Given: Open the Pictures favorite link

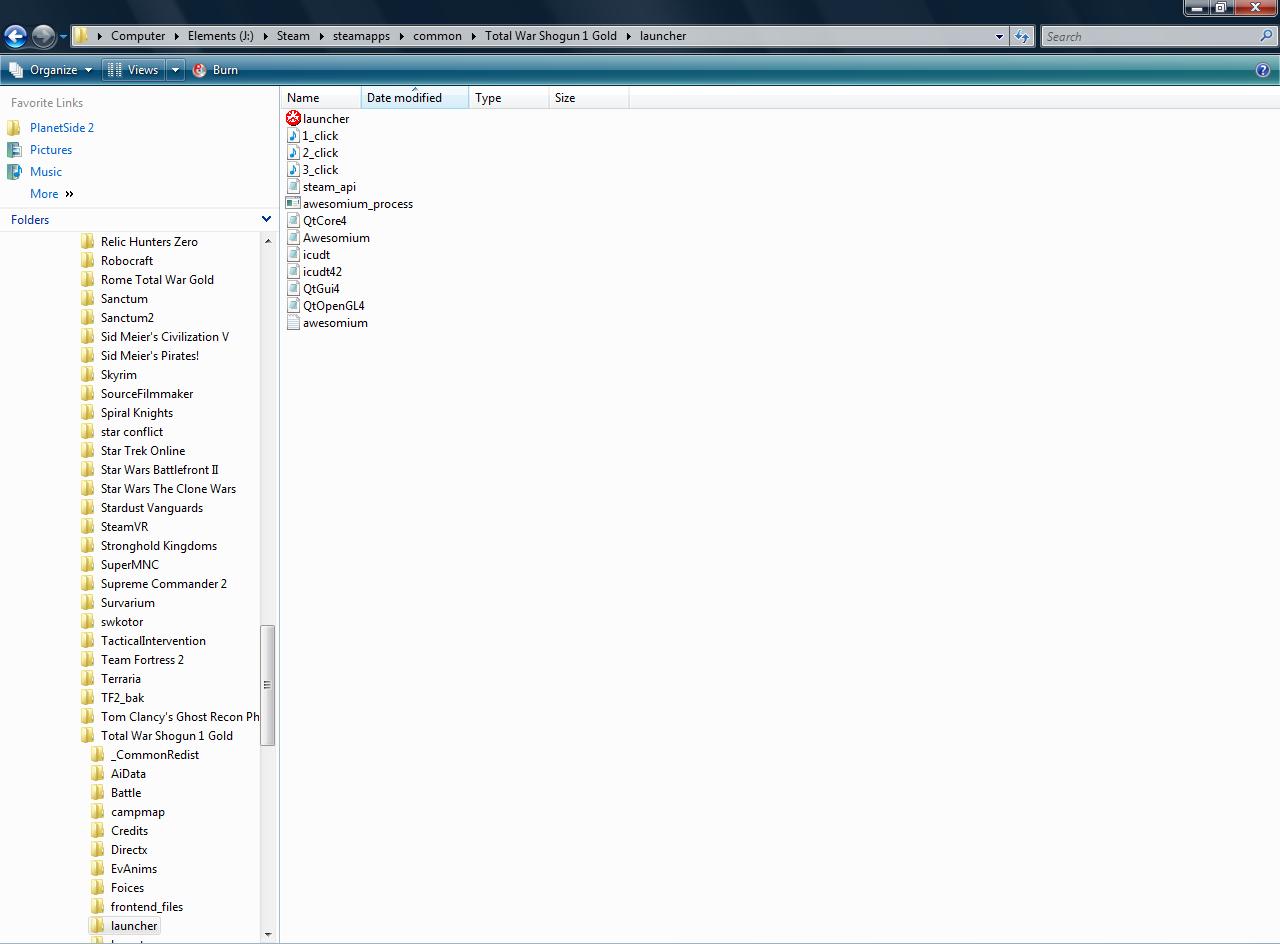Looking at the screenshot, I should point(51,150).
